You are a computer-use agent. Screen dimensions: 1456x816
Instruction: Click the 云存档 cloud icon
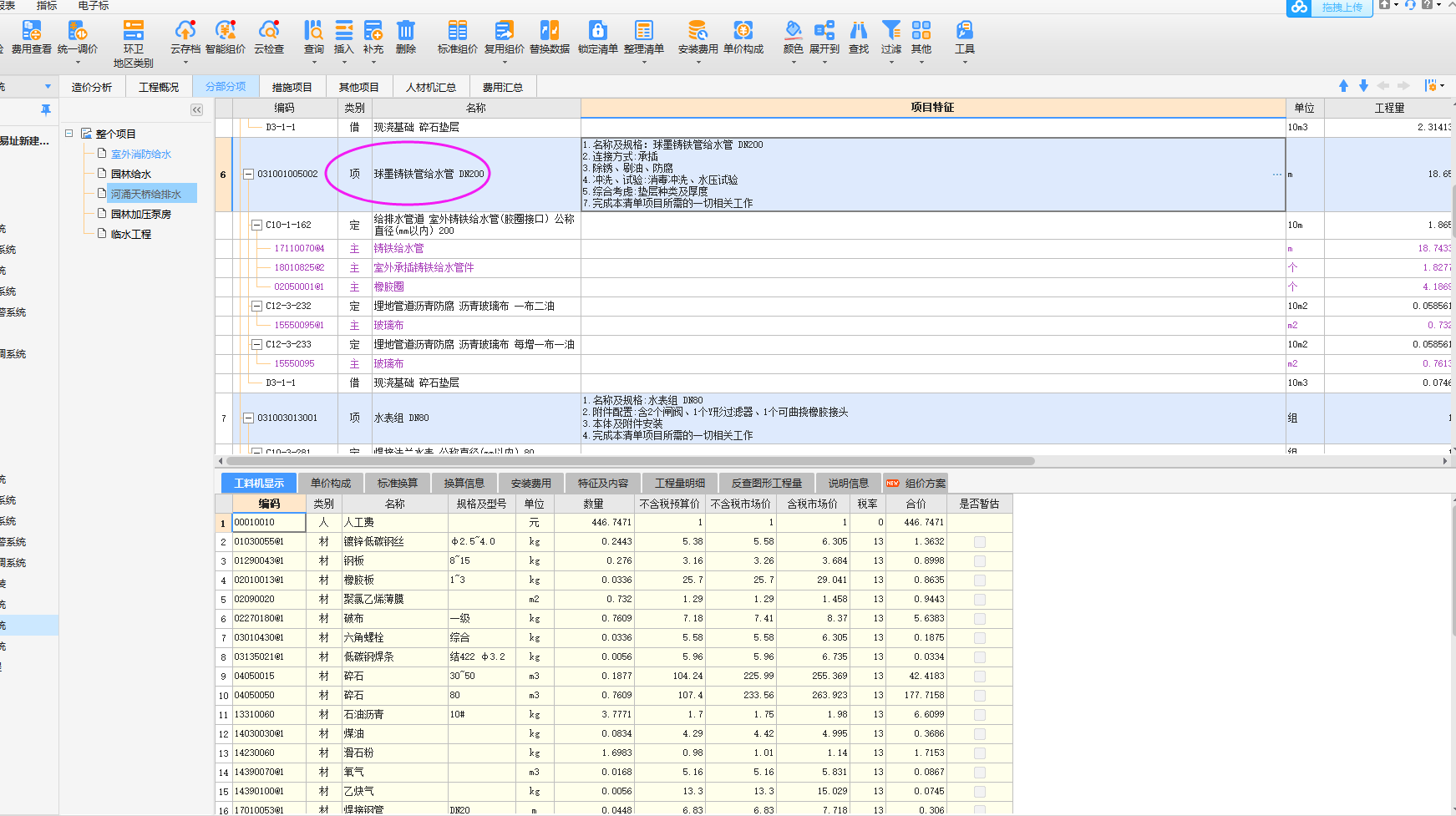pyautogui.click(x=185, y=31)
